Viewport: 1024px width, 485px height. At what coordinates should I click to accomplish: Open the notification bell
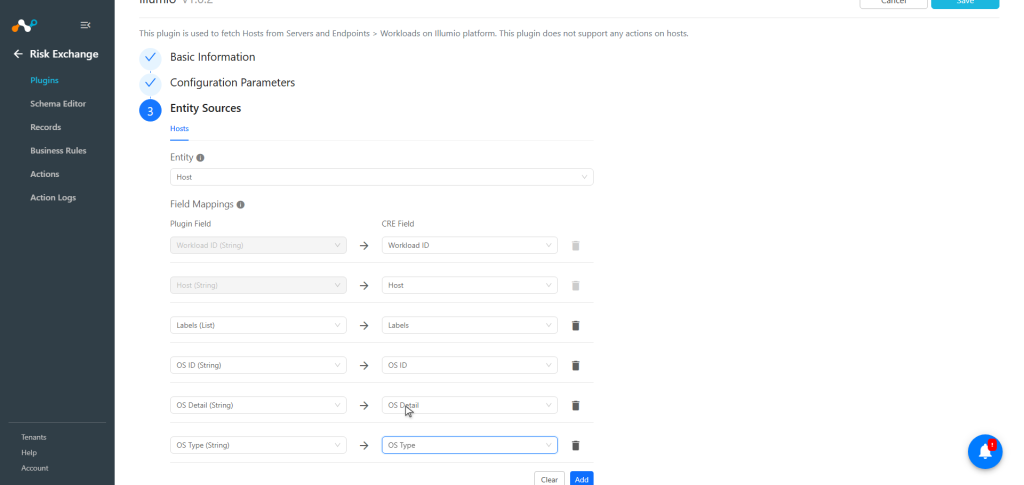[x=985, y=452]
